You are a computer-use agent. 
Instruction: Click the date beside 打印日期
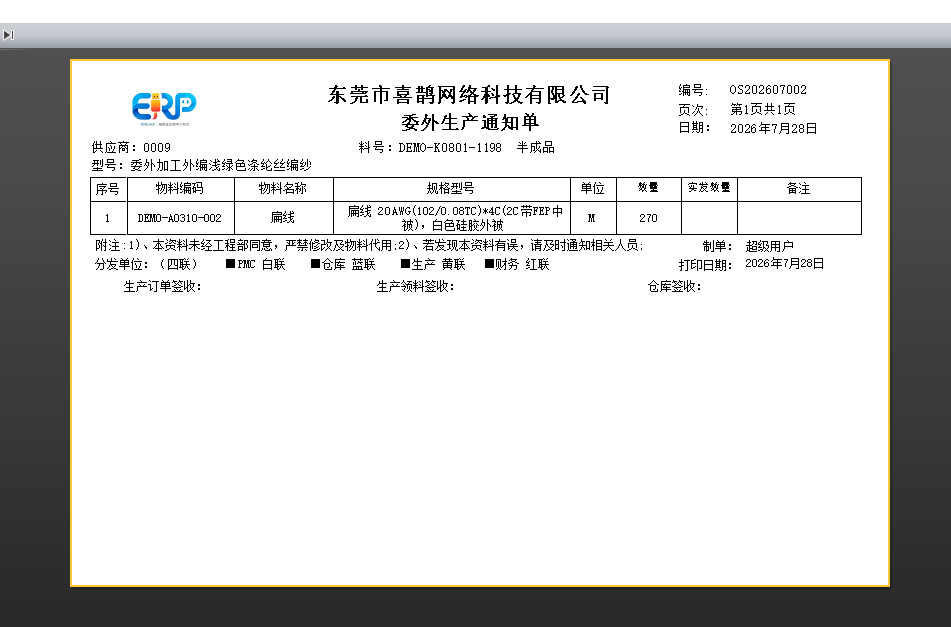pos(784,264)
